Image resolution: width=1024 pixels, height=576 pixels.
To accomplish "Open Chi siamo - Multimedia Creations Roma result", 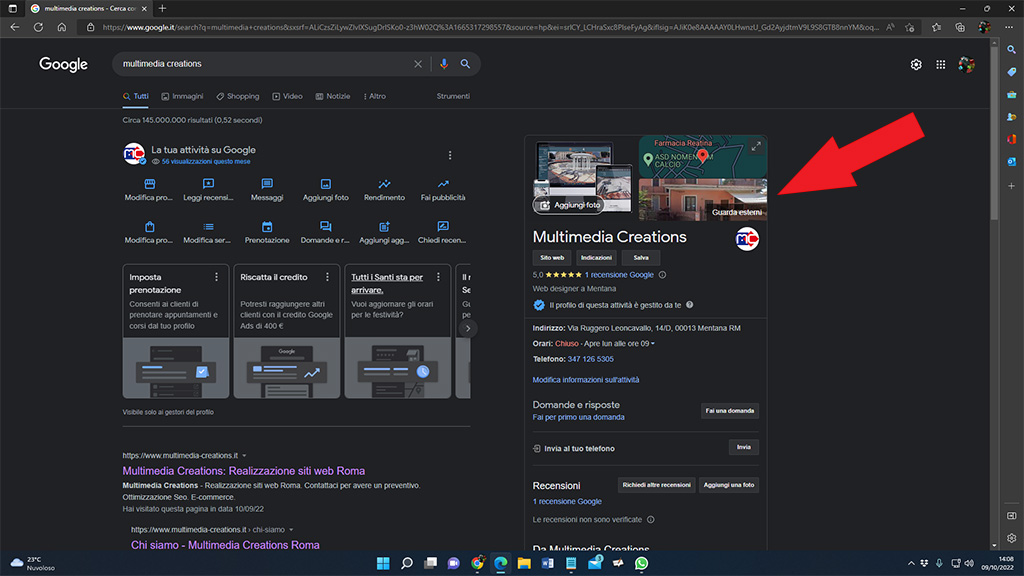I will 225,545.
